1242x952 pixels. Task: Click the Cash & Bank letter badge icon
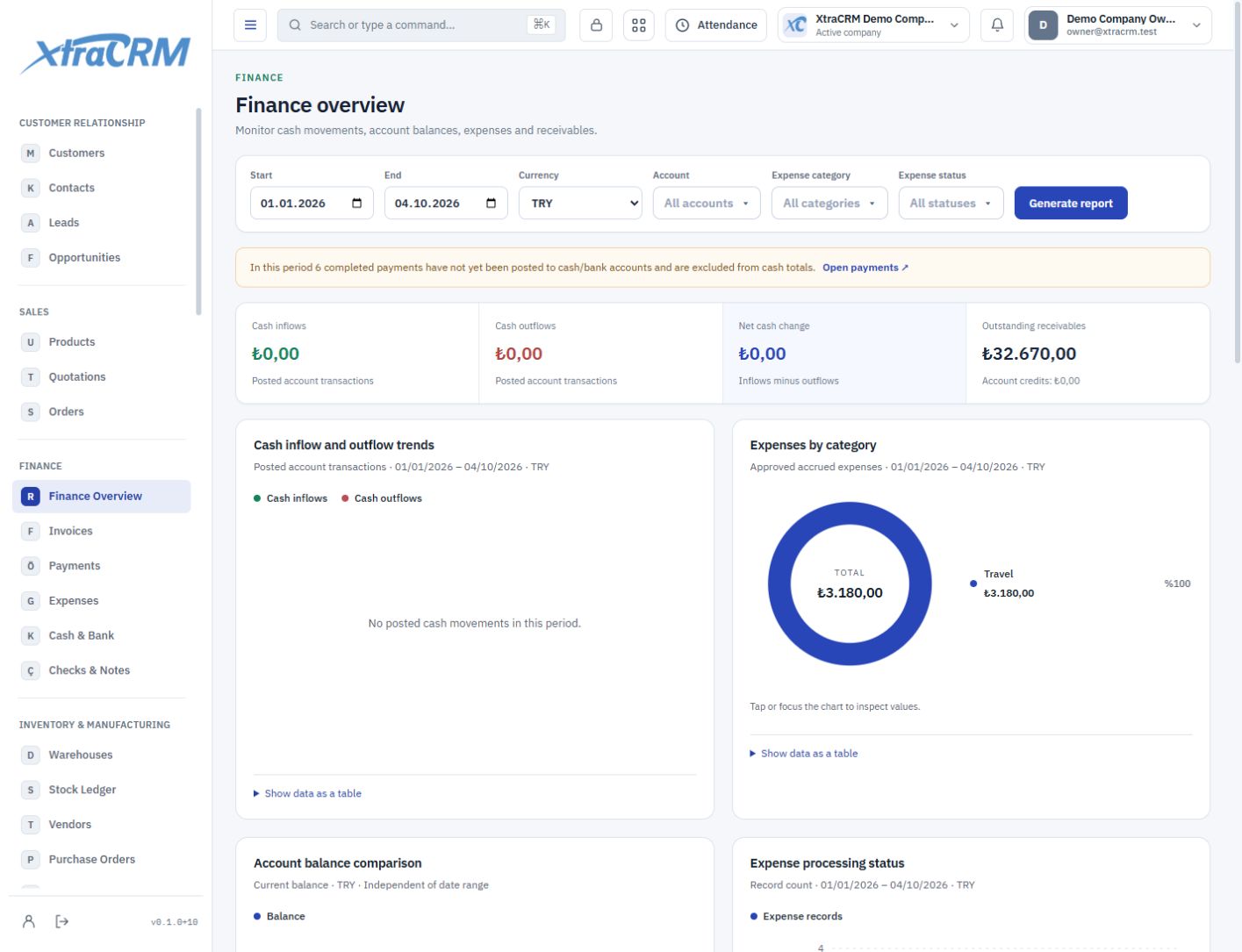pyautogui.click(x=31, y=636)
